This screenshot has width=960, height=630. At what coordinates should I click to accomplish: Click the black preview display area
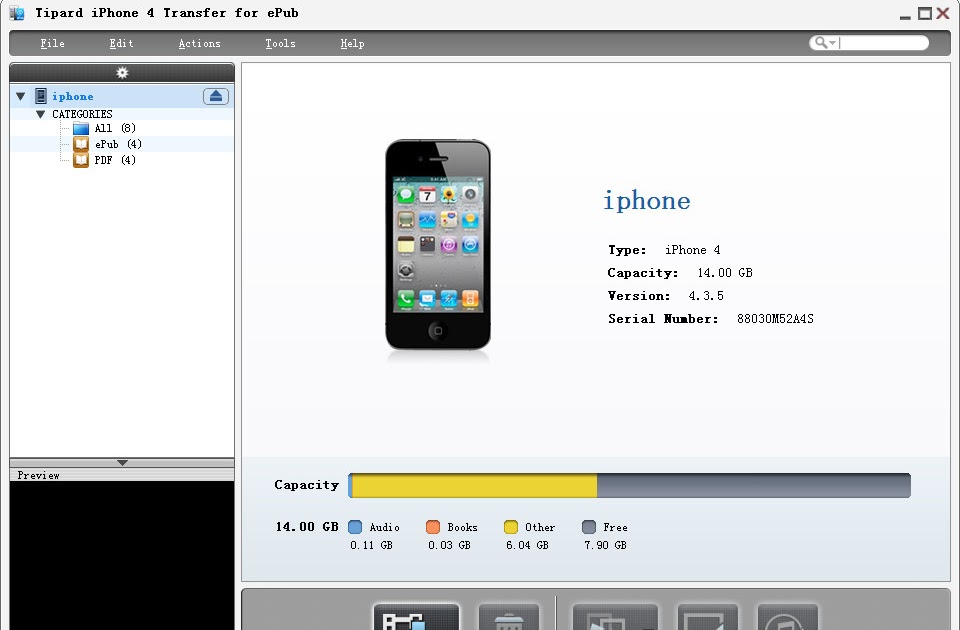pos(122,555)
